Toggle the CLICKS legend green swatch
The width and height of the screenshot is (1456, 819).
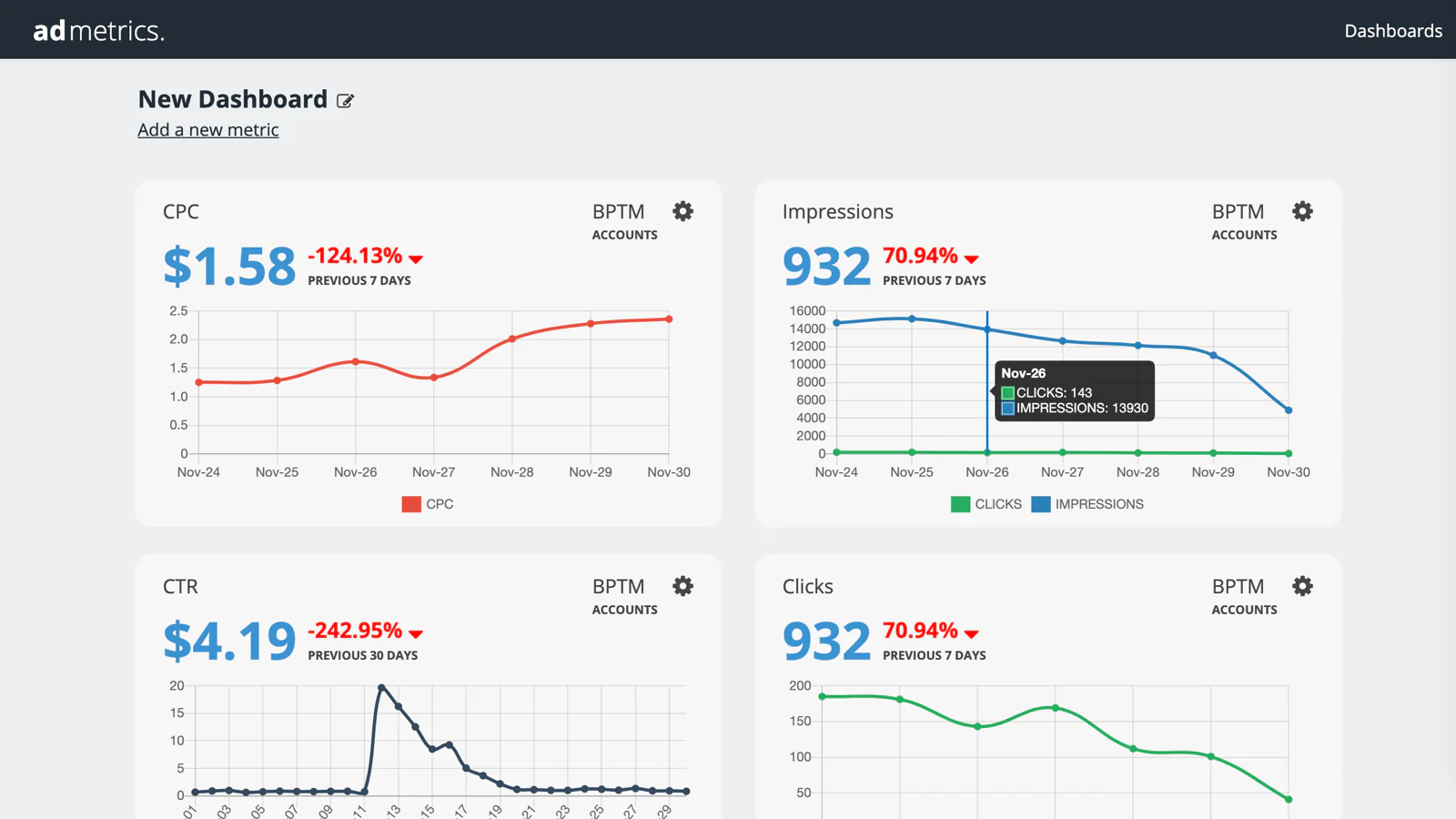960,504
